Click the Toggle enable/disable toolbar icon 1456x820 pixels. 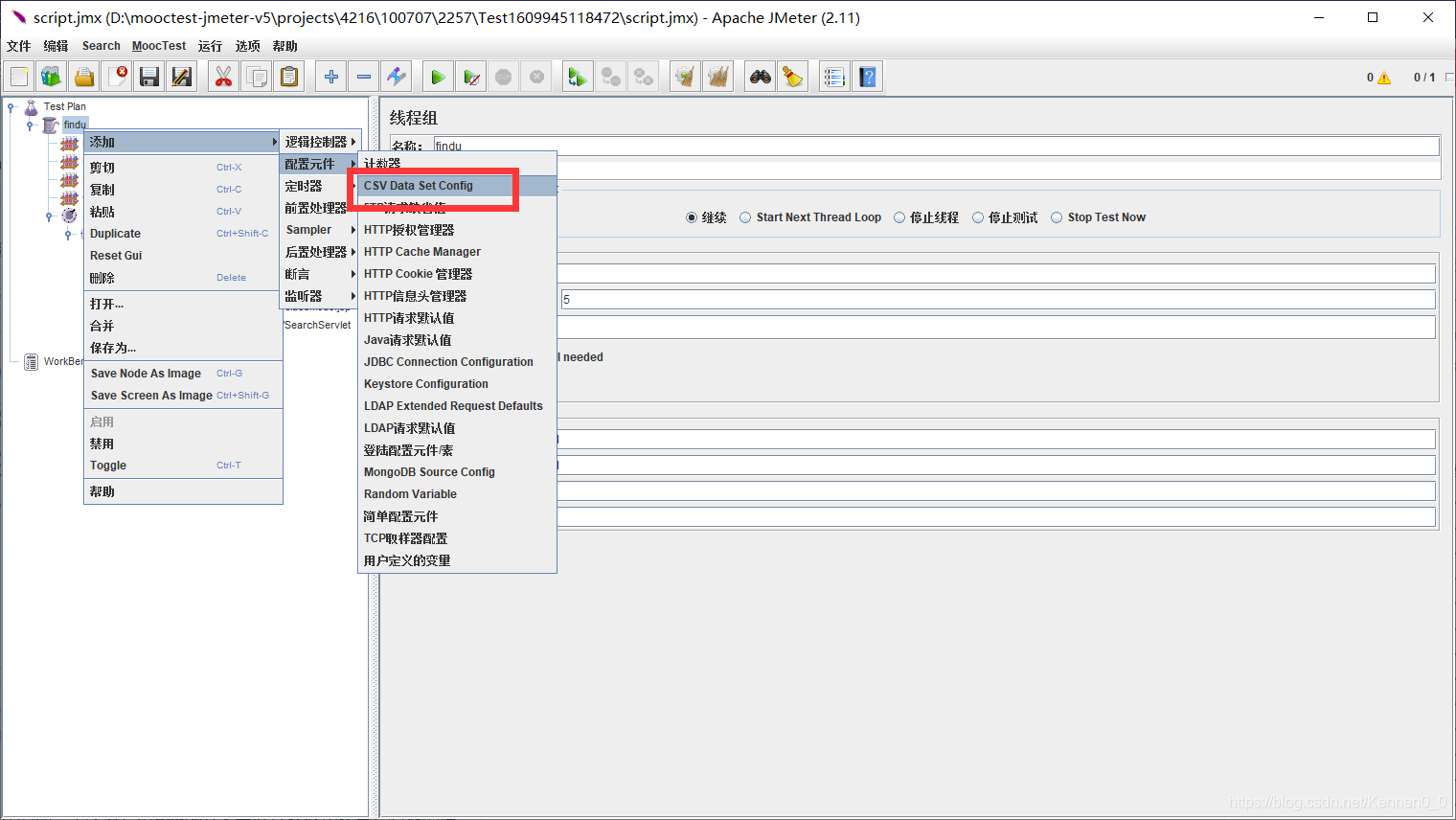point(397,77)
